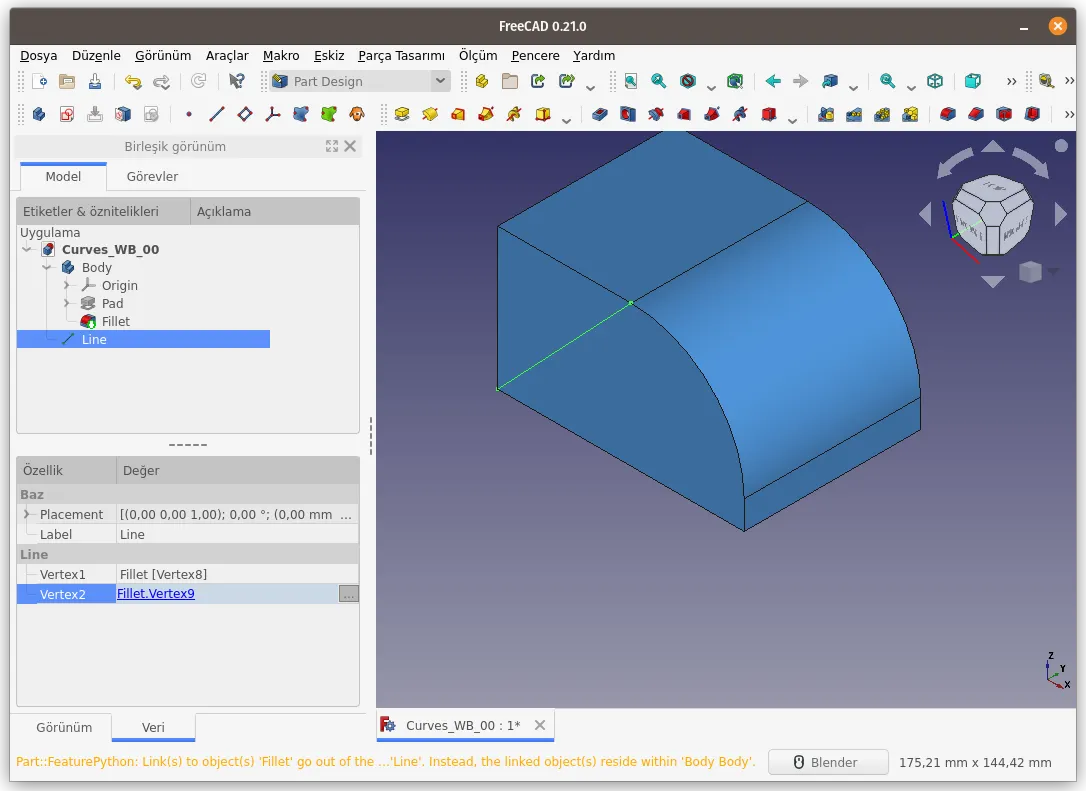
Task: Fit all content in view
Action: (x=630, y=82)
